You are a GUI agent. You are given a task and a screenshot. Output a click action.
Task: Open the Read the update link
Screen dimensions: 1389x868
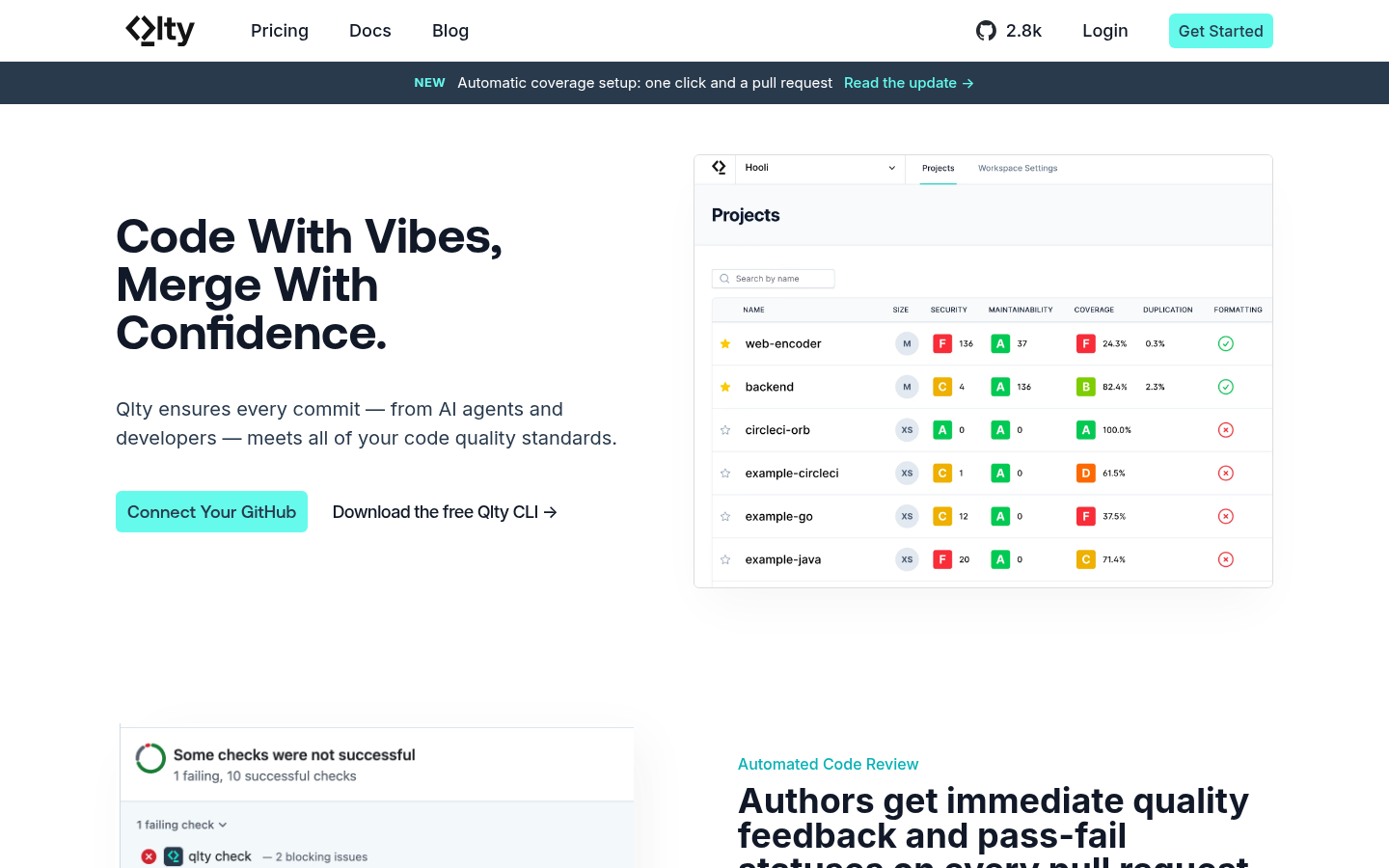click(x=909, y=83)
